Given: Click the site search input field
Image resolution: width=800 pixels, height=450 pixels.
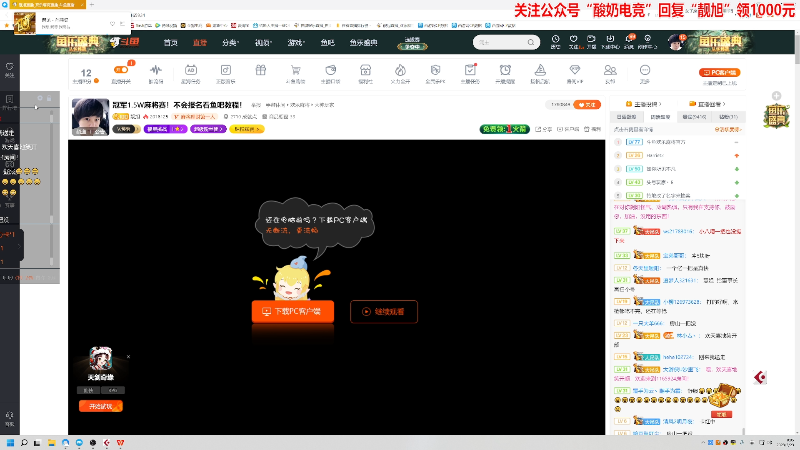Looking at the screenshot, I should coord(500,42).
